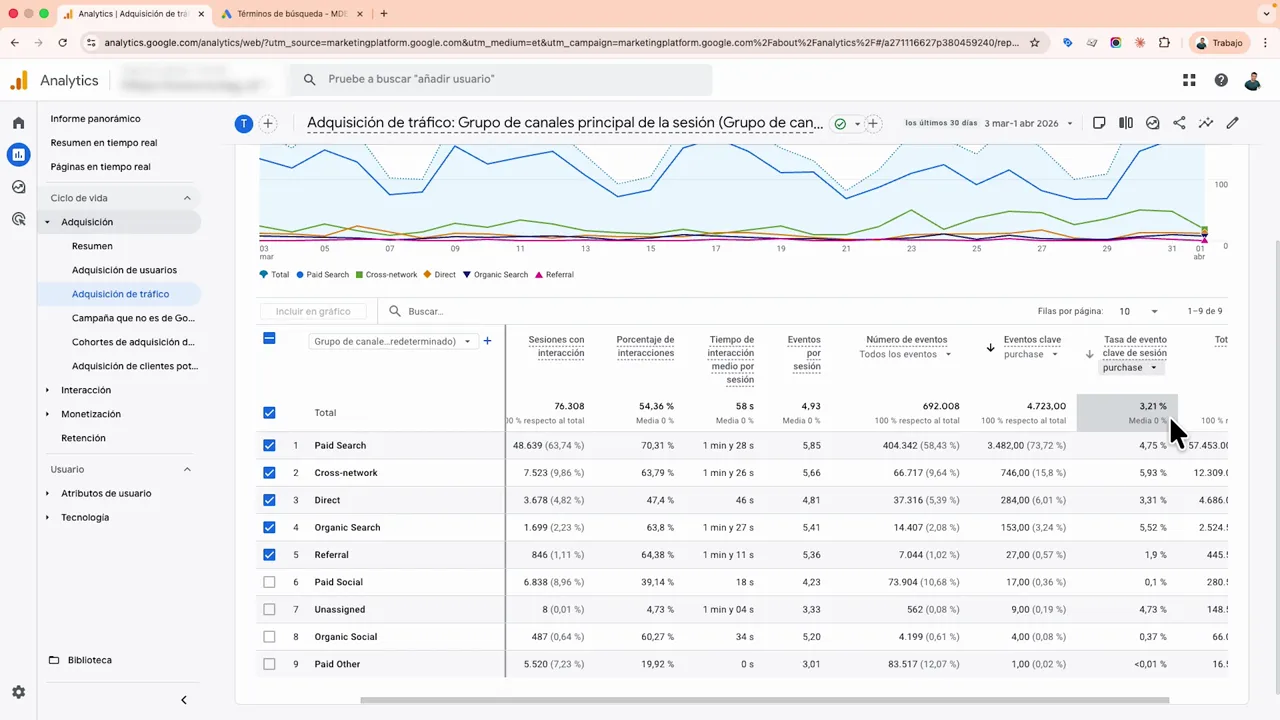Click the horizontal table scrollbar

pos(764,700)
